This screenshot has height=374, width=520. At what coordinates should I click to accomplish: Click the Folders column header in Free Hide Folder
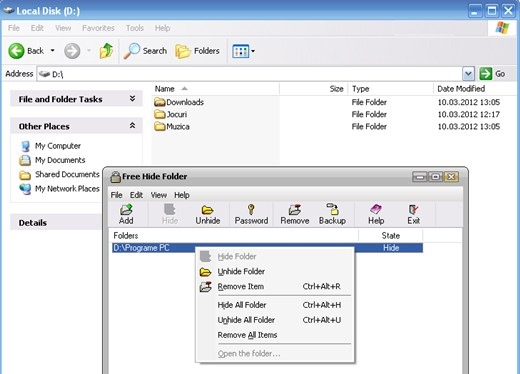(235, 236)
